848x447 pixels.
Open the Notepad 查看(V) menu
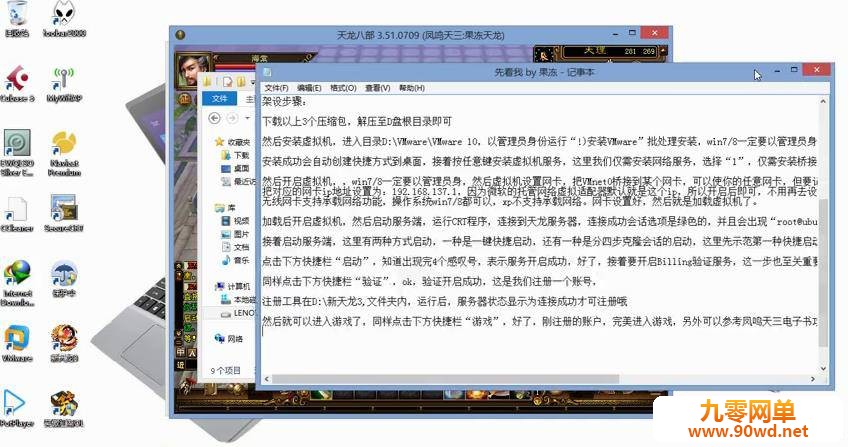coord(377,88)
